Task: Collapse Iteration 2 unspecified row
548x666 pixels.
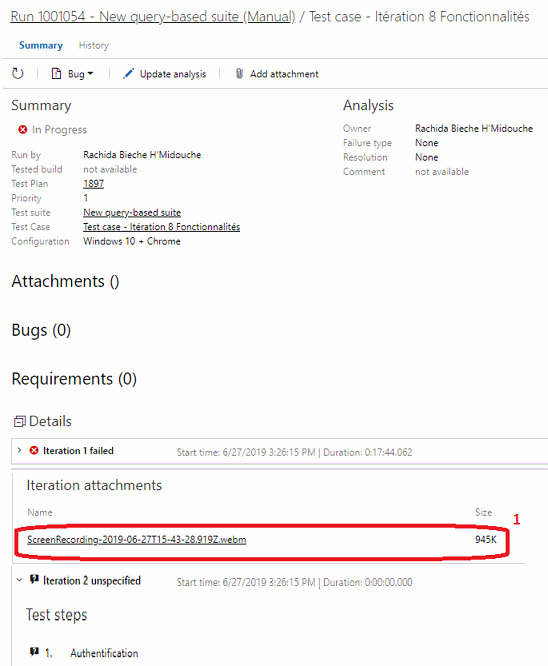Action: [x=19, y=579]
